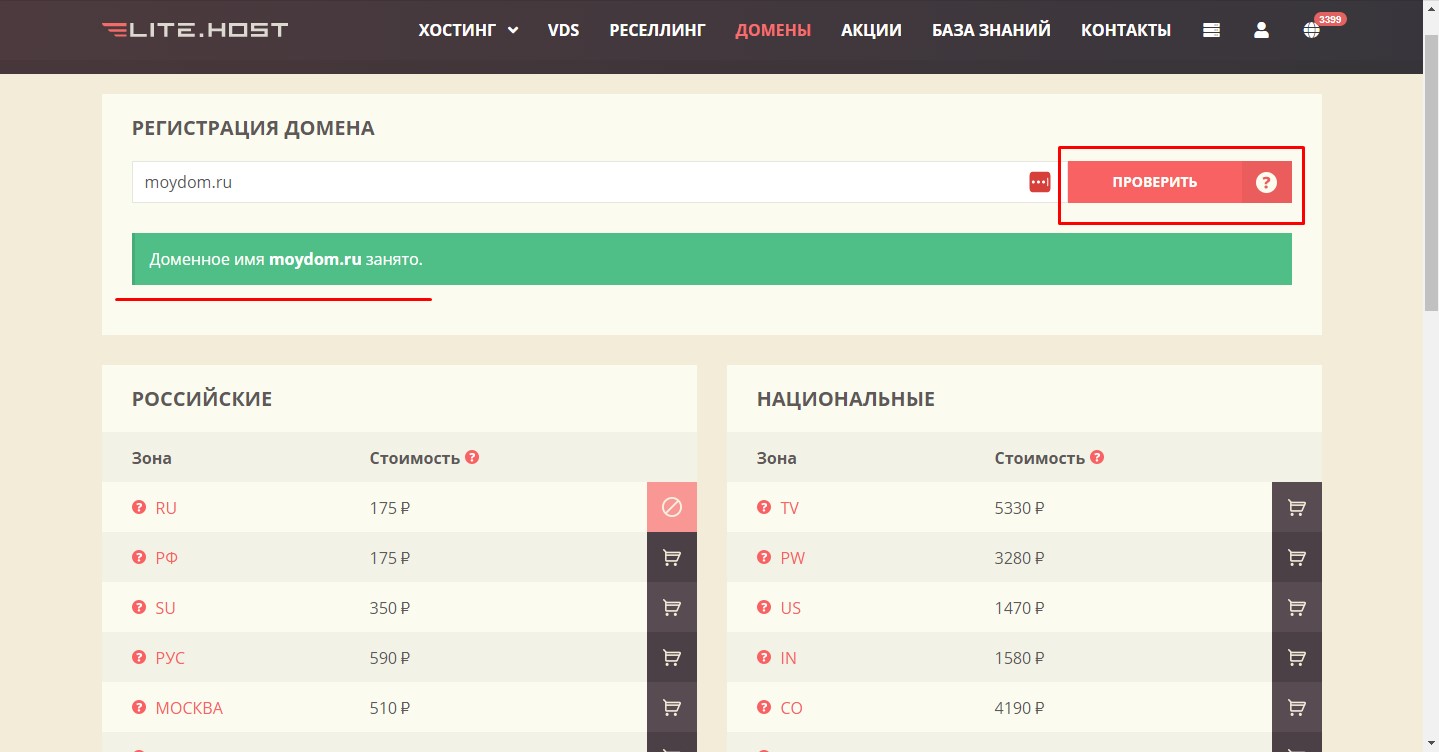Click the 350 ₽ price for SU

pos(390,608)
